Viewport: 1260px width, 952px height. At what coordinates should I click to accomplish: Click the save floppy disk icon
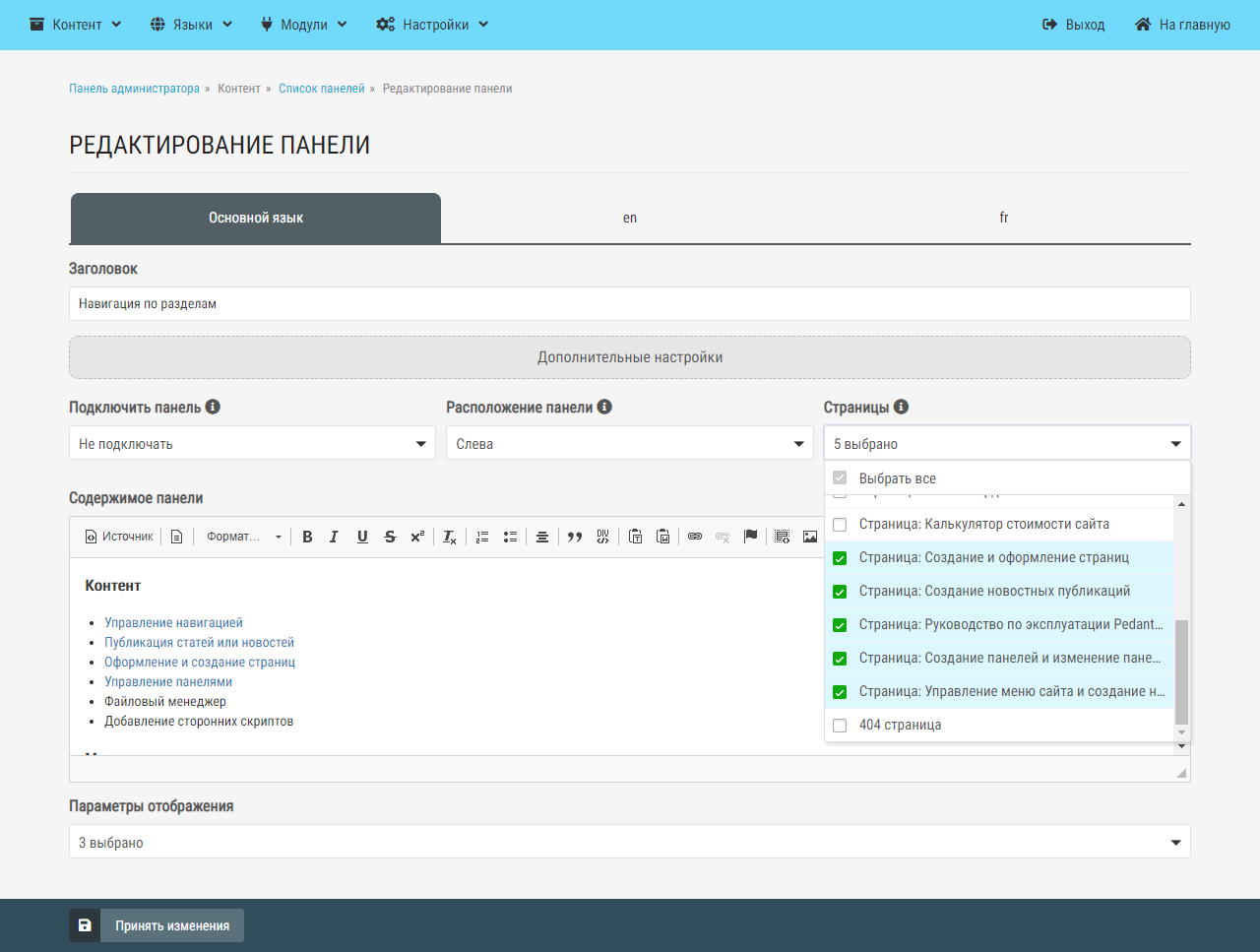tap(85, 925)
